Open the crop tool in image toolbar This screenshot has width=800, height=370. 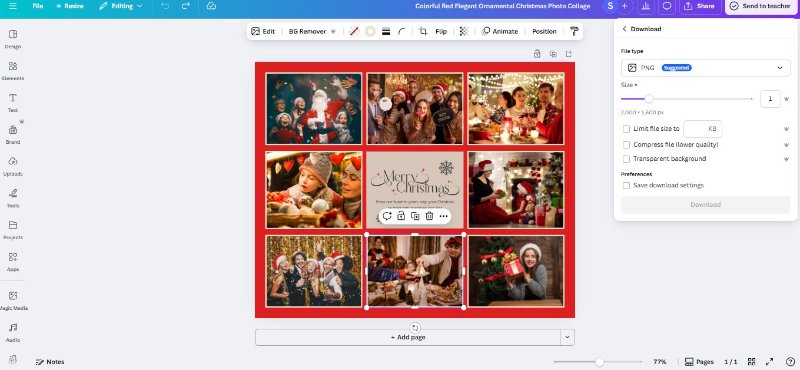click(x=423, y=31)
